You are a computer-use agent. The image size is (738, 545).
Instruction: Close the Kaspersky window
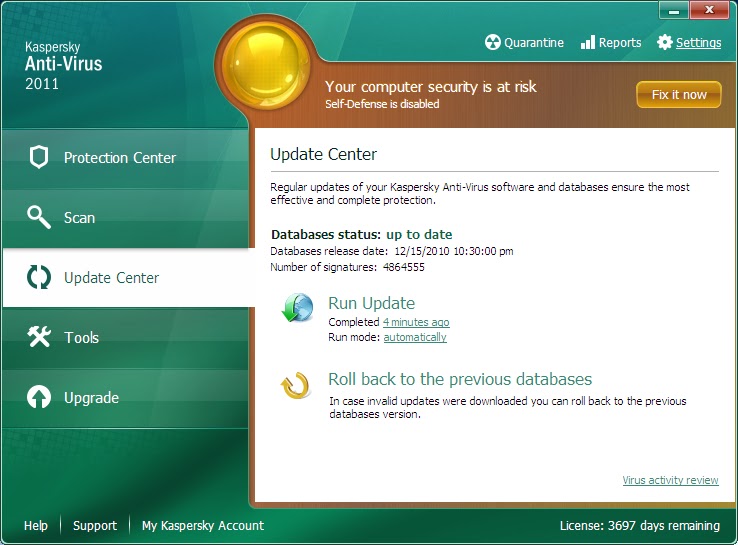coord(709,10)
